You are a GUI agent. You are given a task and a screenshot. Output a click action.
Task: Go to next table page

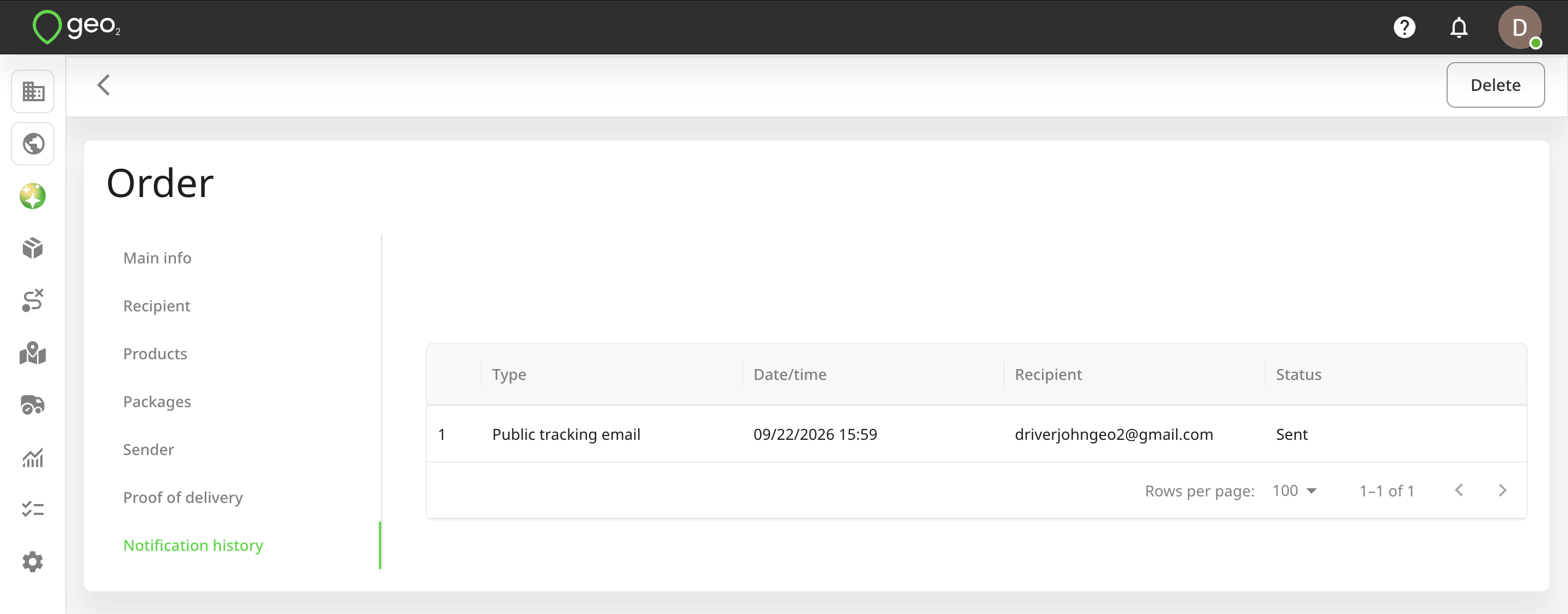(x=1502, y=490)
